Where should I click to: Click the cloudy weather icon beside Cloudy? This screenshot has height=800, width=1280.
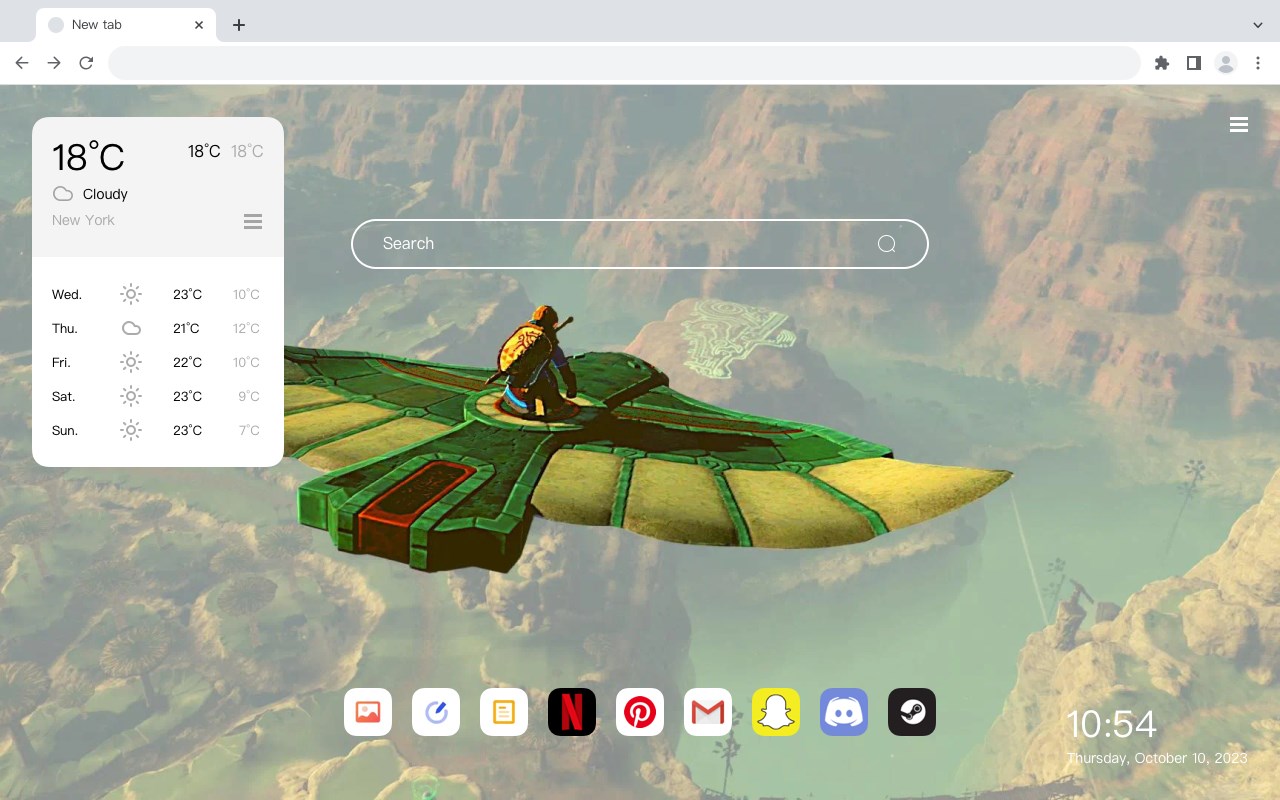tap(63, 194)
